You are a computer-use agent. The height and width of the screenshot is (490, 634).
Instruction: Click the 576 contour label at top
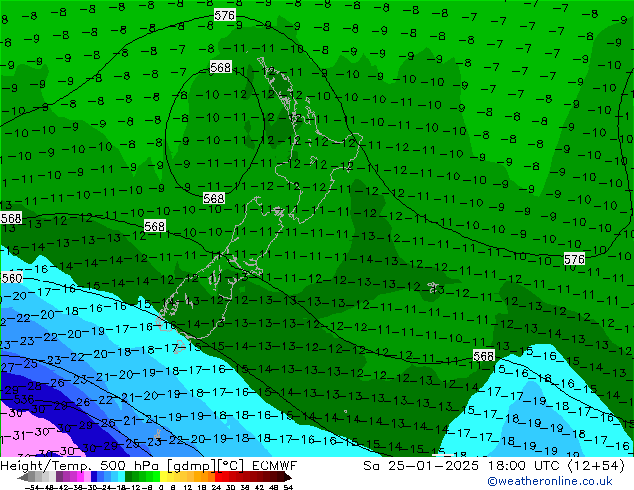pos(225,16)
